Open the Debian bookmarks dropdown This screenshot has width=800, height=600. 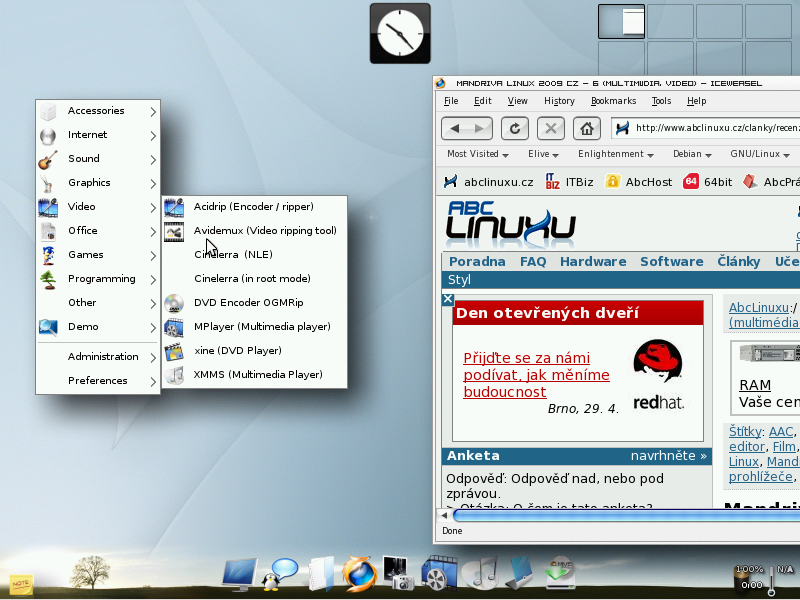(692, 154)
